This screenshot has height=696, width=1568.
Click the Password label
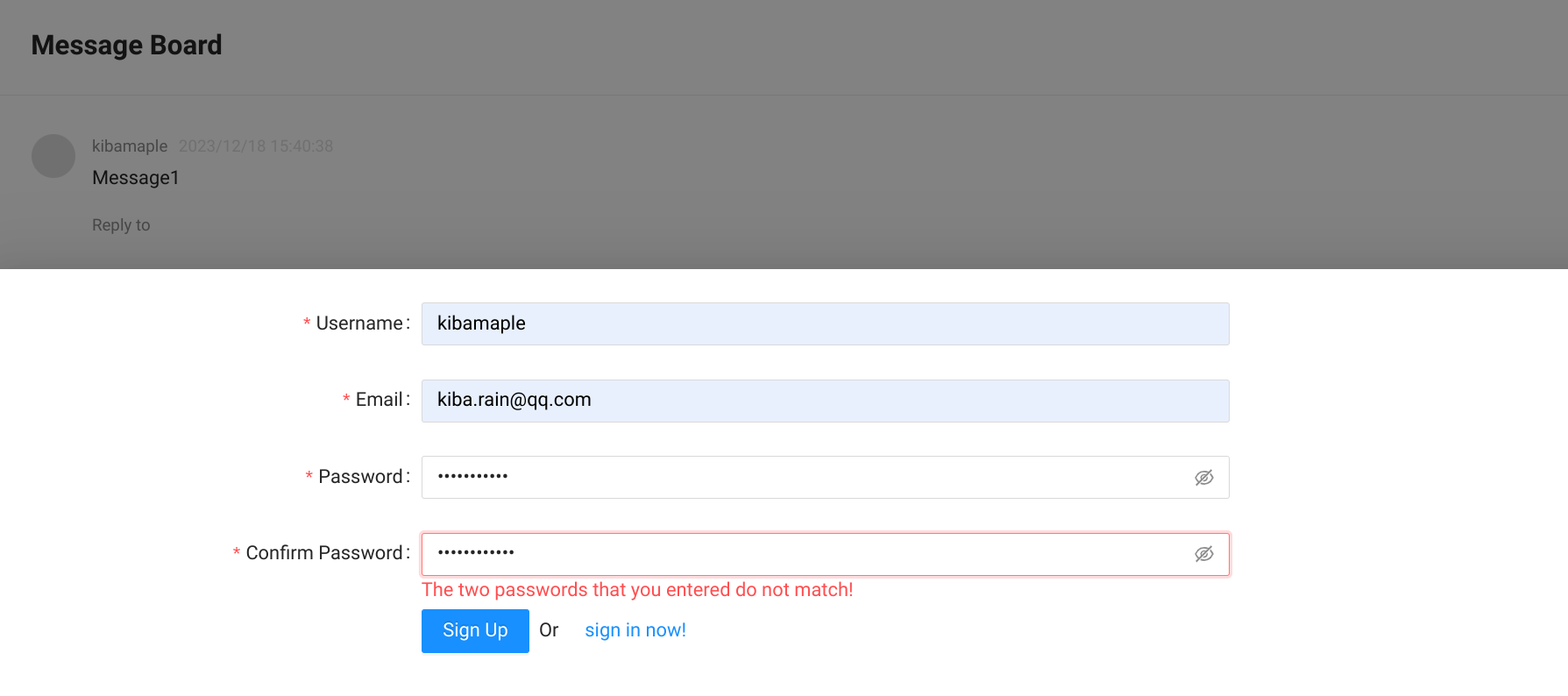360,477
